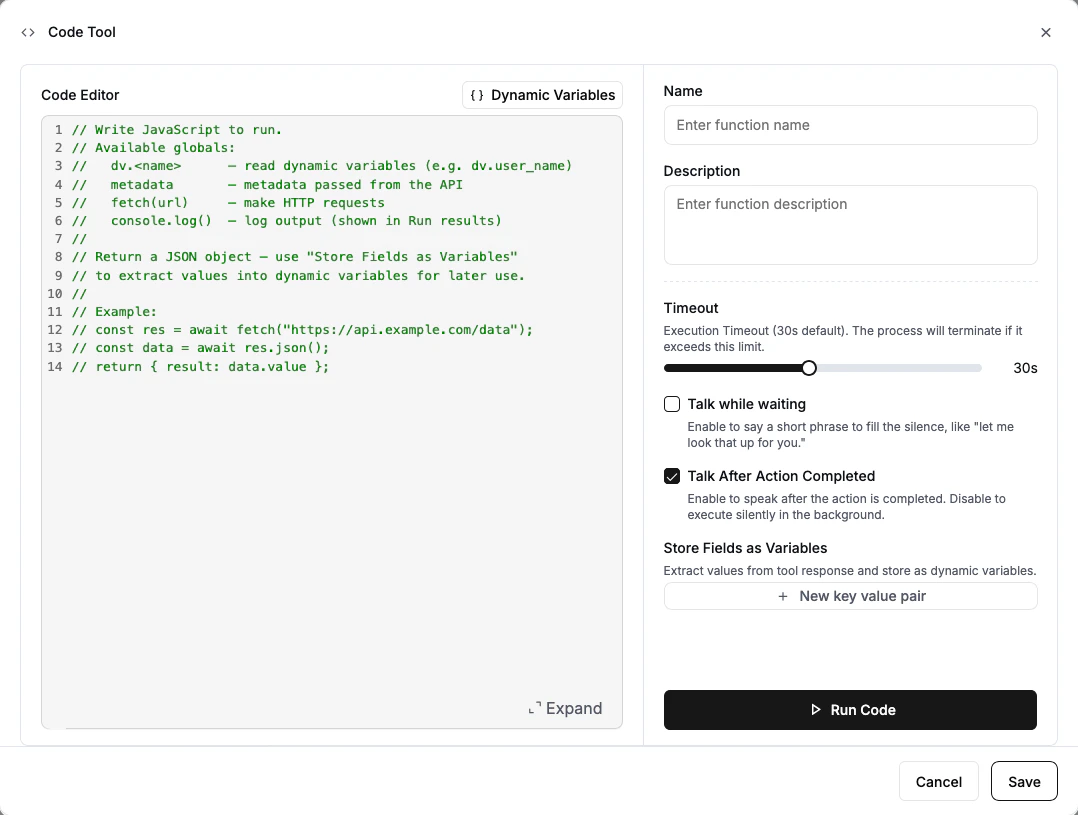Screen dimensions: 1078x815
Task: Enable the Talk while waiting checkbox
Action: tap(671, 404)
